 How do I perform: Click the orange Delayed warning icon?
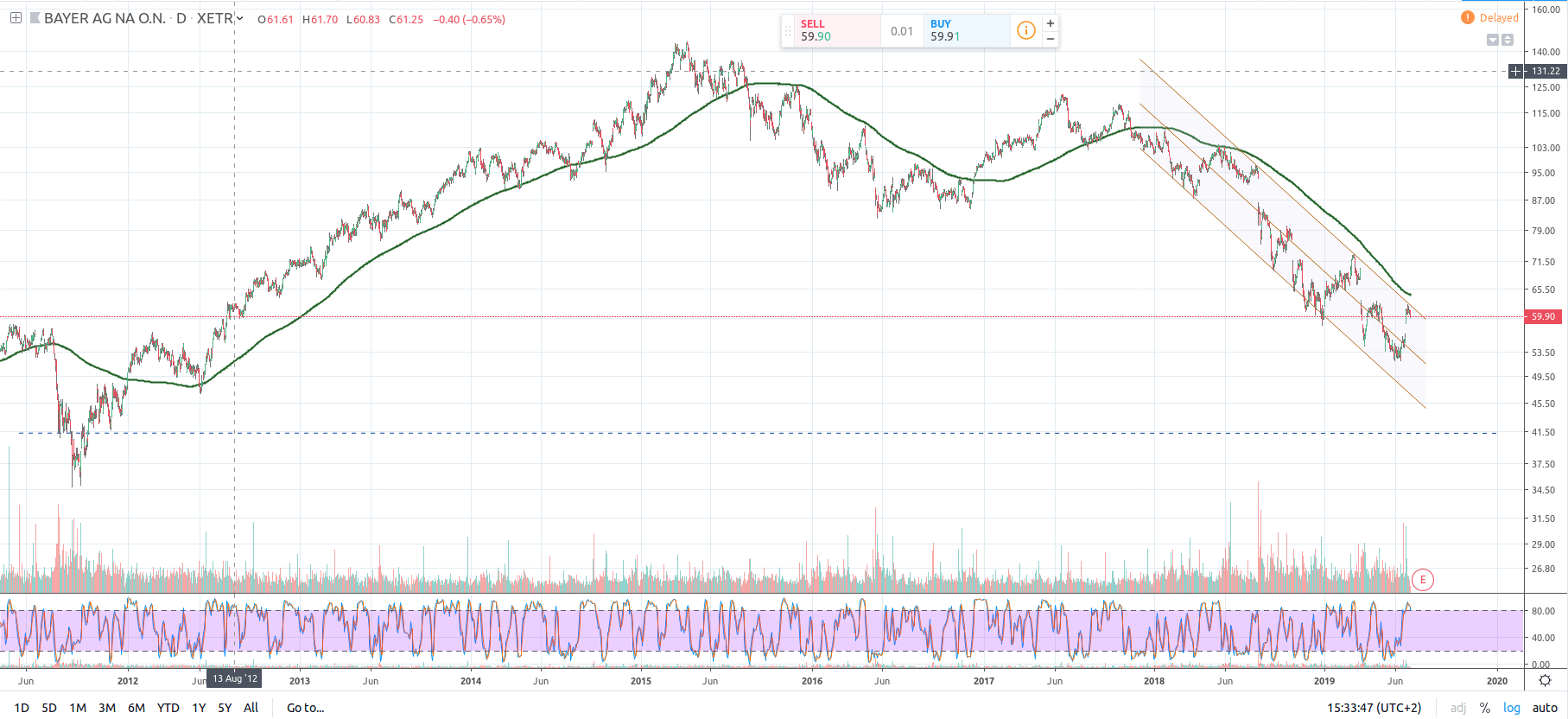click(x=1468, y=17)
